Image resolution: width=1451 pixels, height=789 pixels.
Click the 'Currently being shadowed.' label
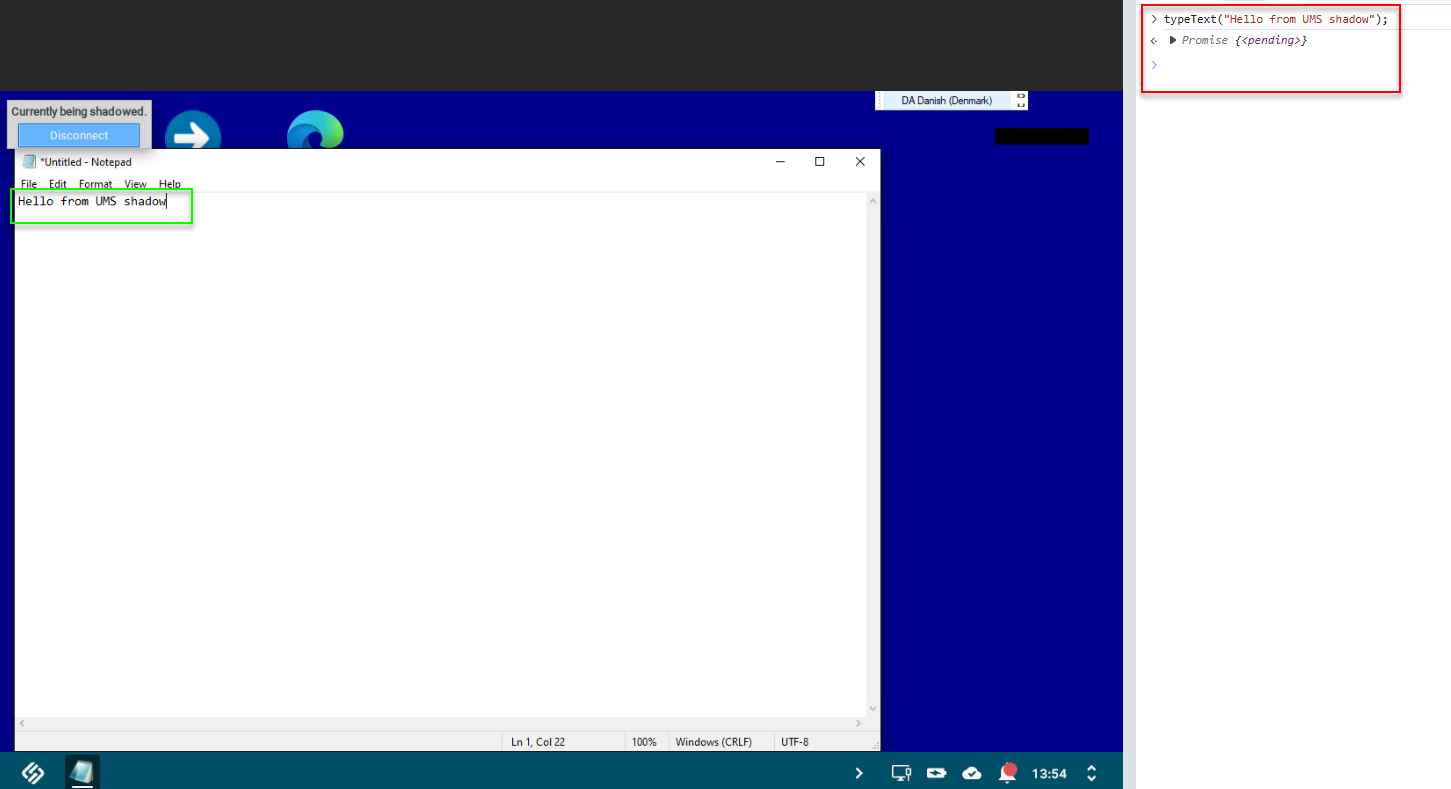[79, 111]
